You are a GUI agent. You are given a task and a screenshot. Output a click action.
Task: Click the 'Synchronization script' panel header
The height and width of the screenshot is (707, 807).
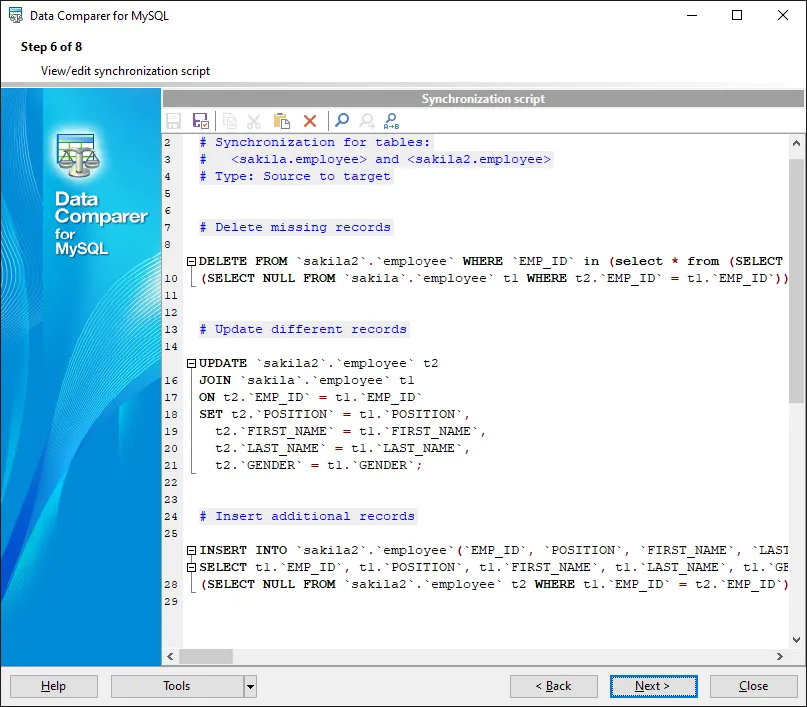[483, 99]
